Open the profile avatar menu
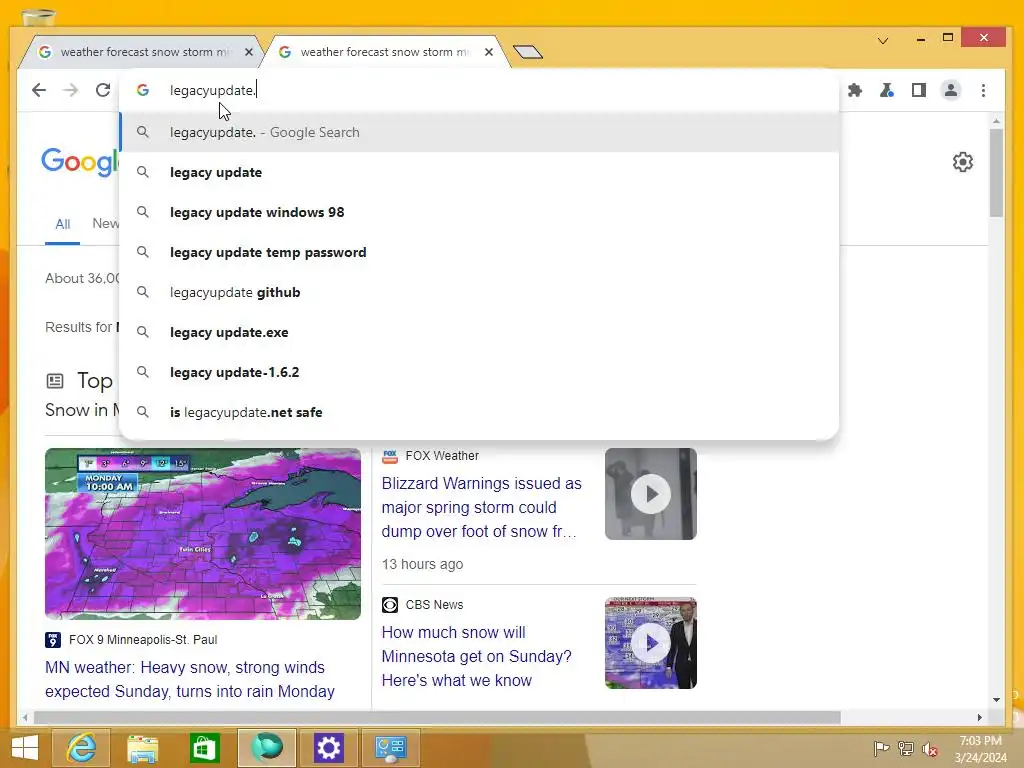1024x768 pixels. (951, 90)
